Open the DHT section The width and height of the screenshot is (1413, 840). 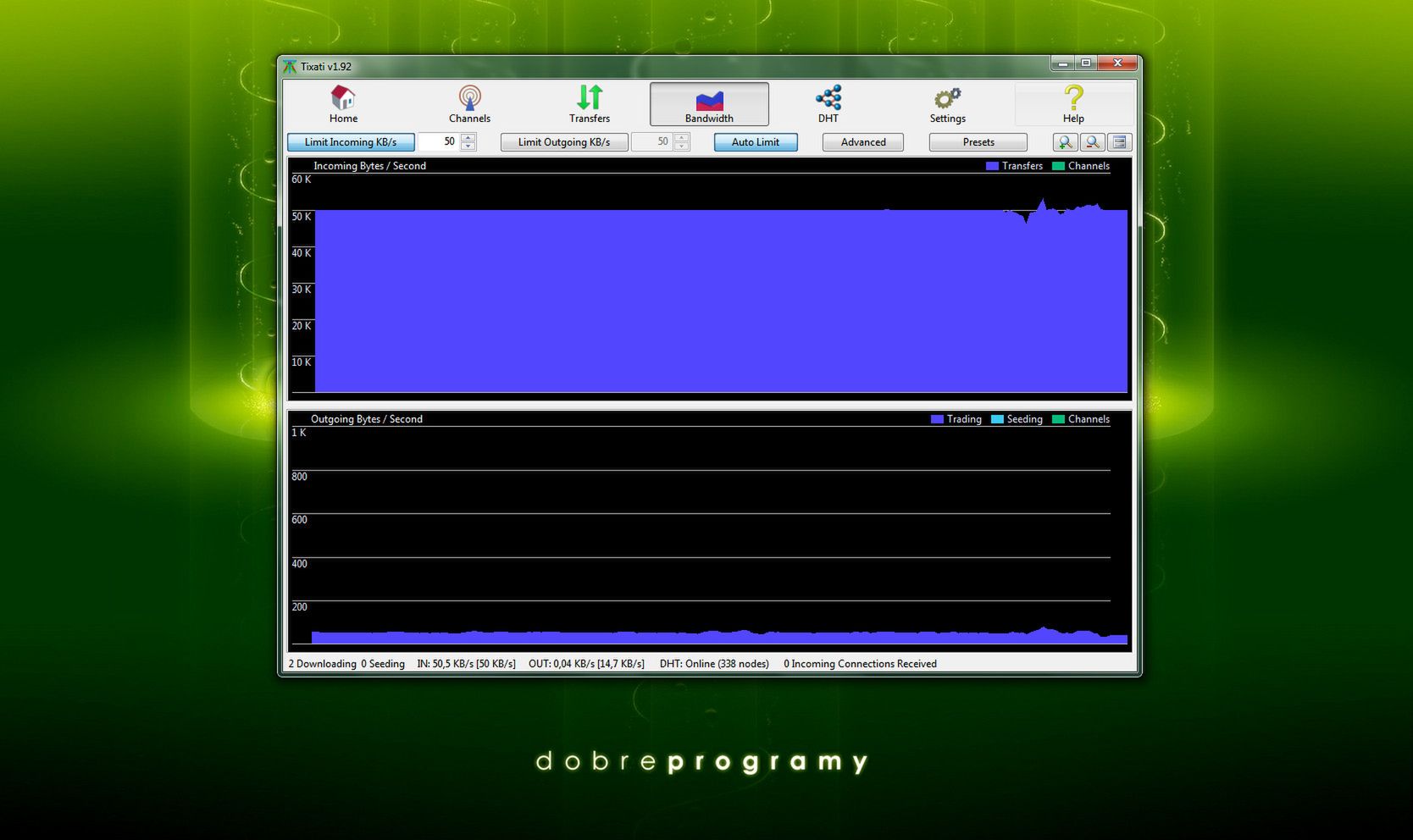coord(828,104)
